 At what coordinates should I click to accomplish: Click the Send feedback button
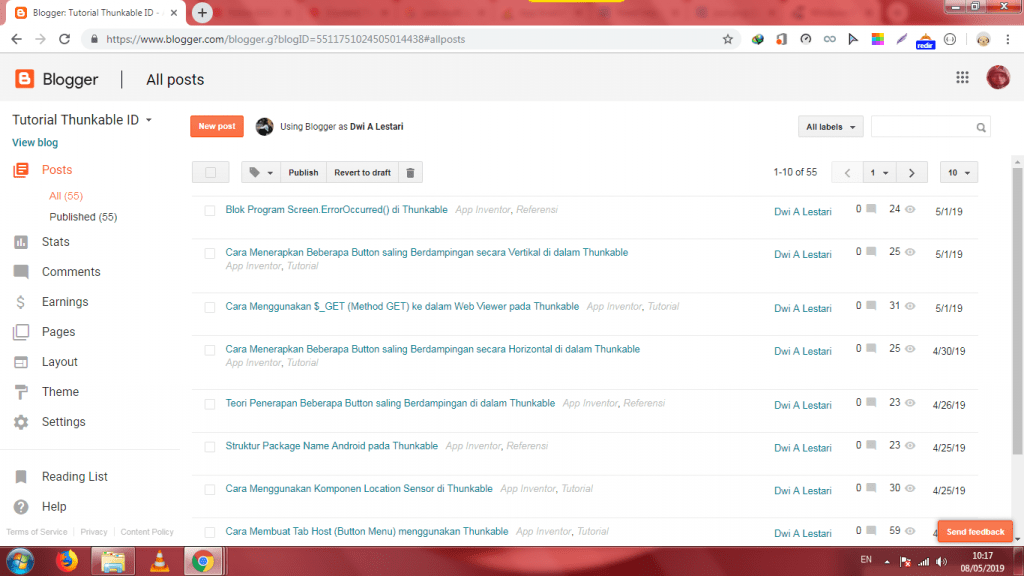[975, 532]
